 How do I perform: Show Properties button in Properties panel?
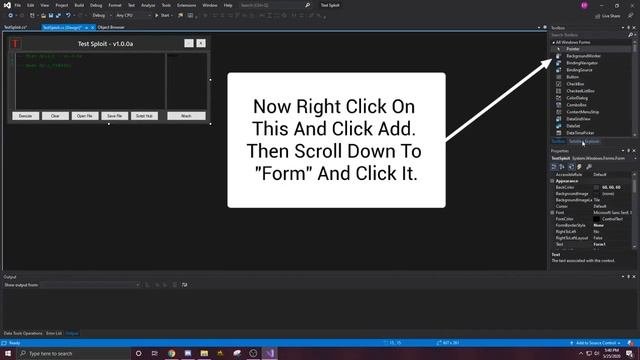coord(571,167)
